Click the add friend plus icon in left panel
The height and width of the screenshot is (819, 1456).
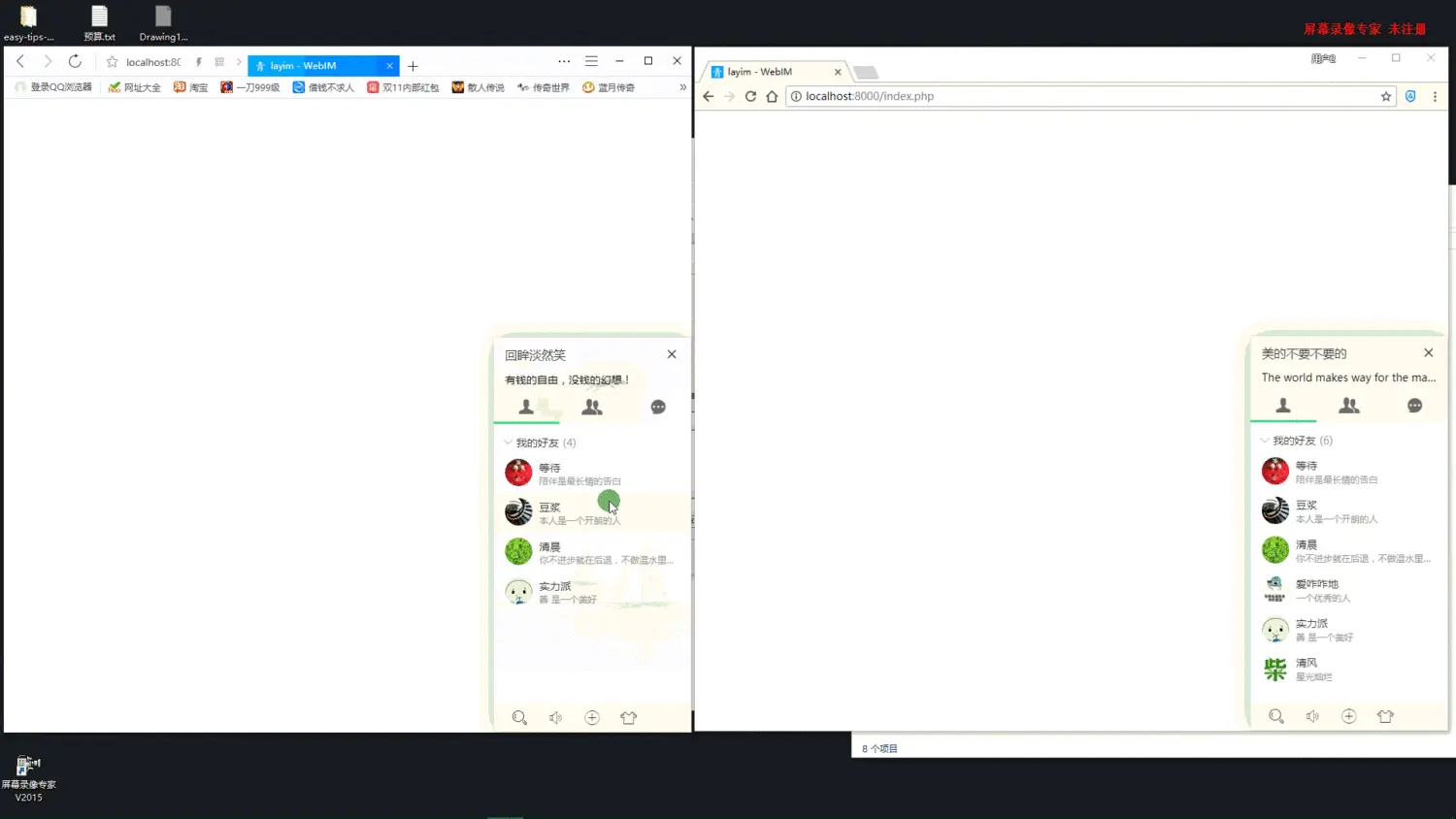pos(592,718)
